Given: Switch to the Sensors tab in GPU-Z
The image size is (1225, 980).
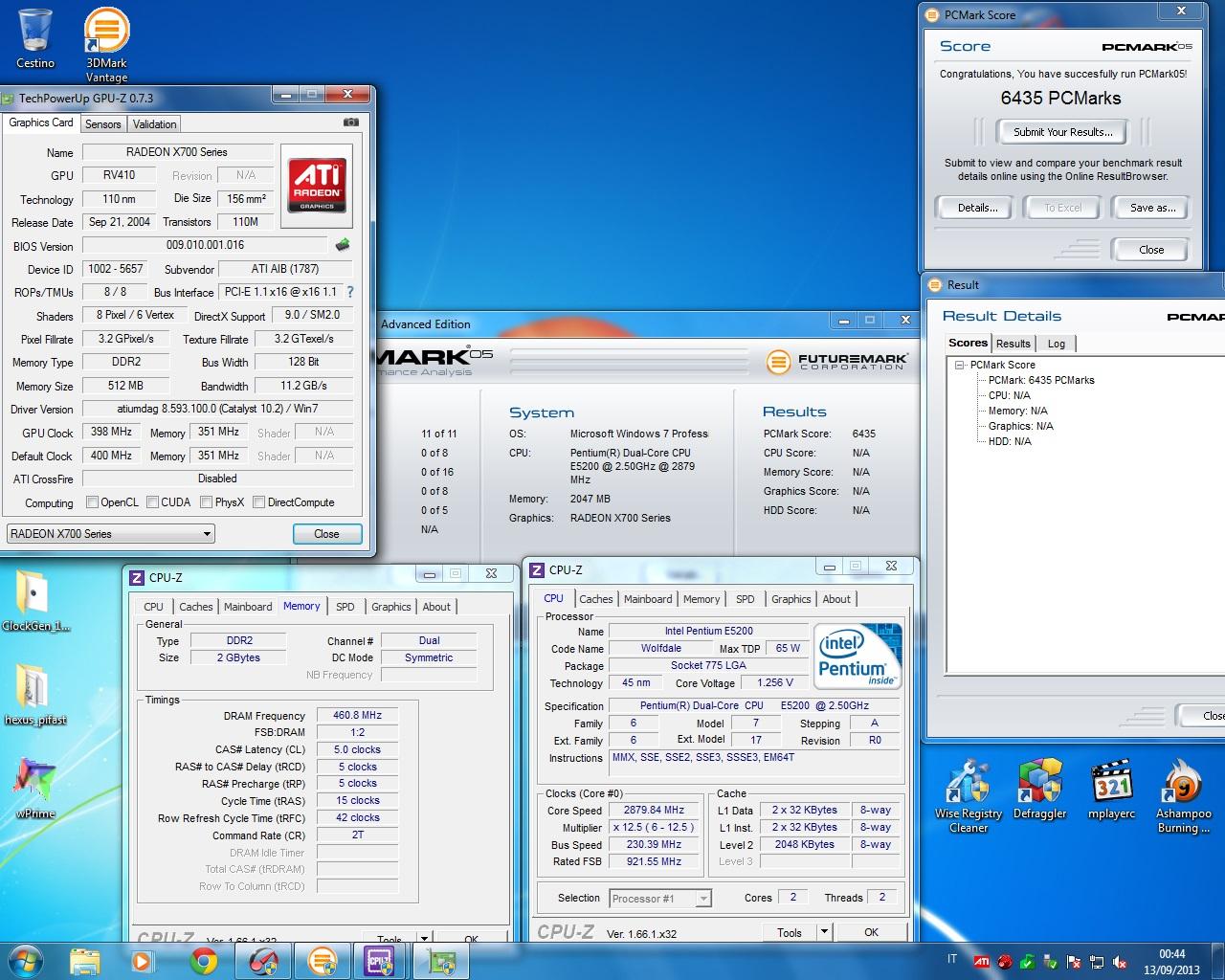Looking at the screenshot, I should (x=102, y=124).
